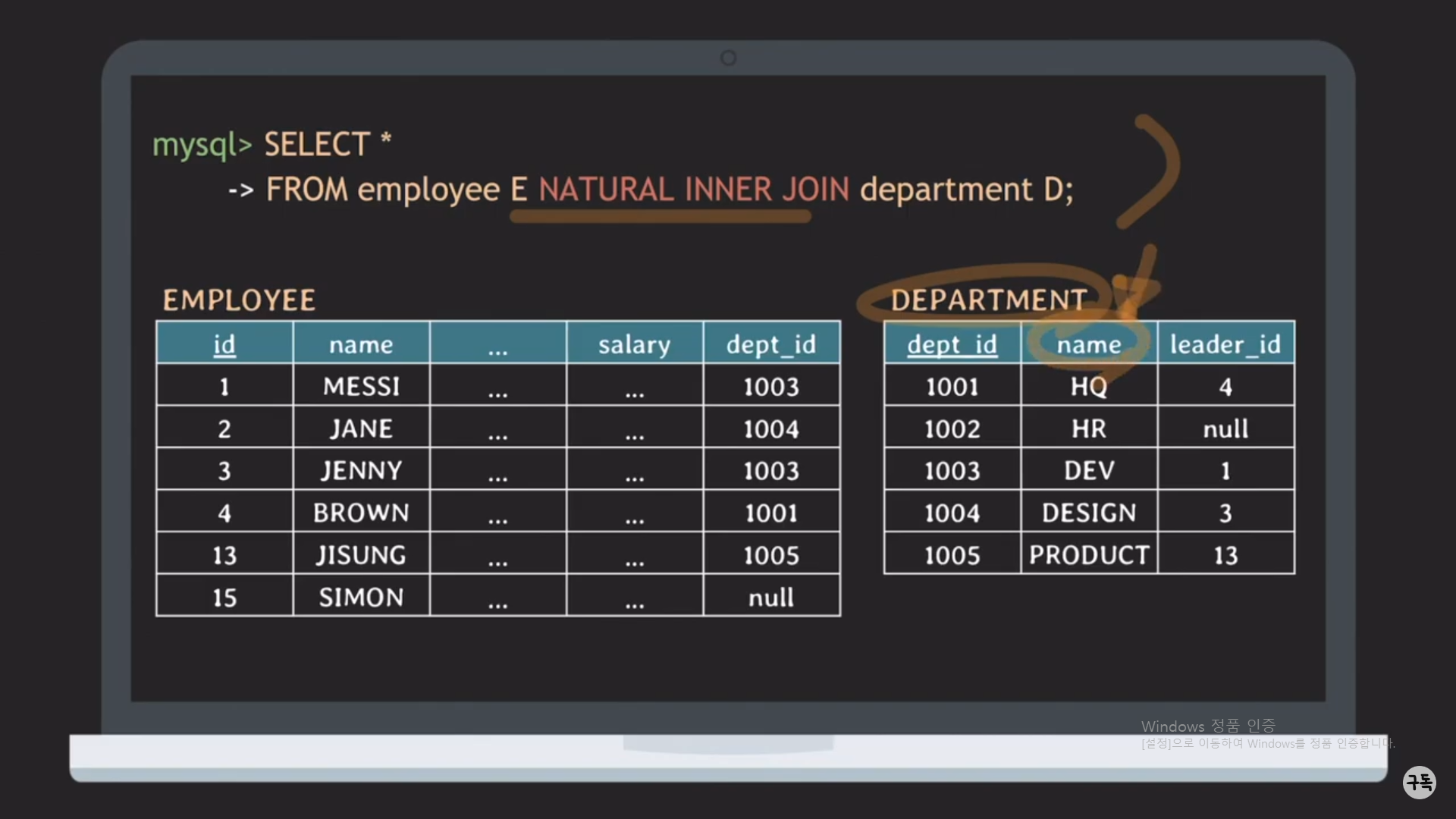
Task: Click the circled name header in DEPARTMENT
Action: [x=1089, y=344]
